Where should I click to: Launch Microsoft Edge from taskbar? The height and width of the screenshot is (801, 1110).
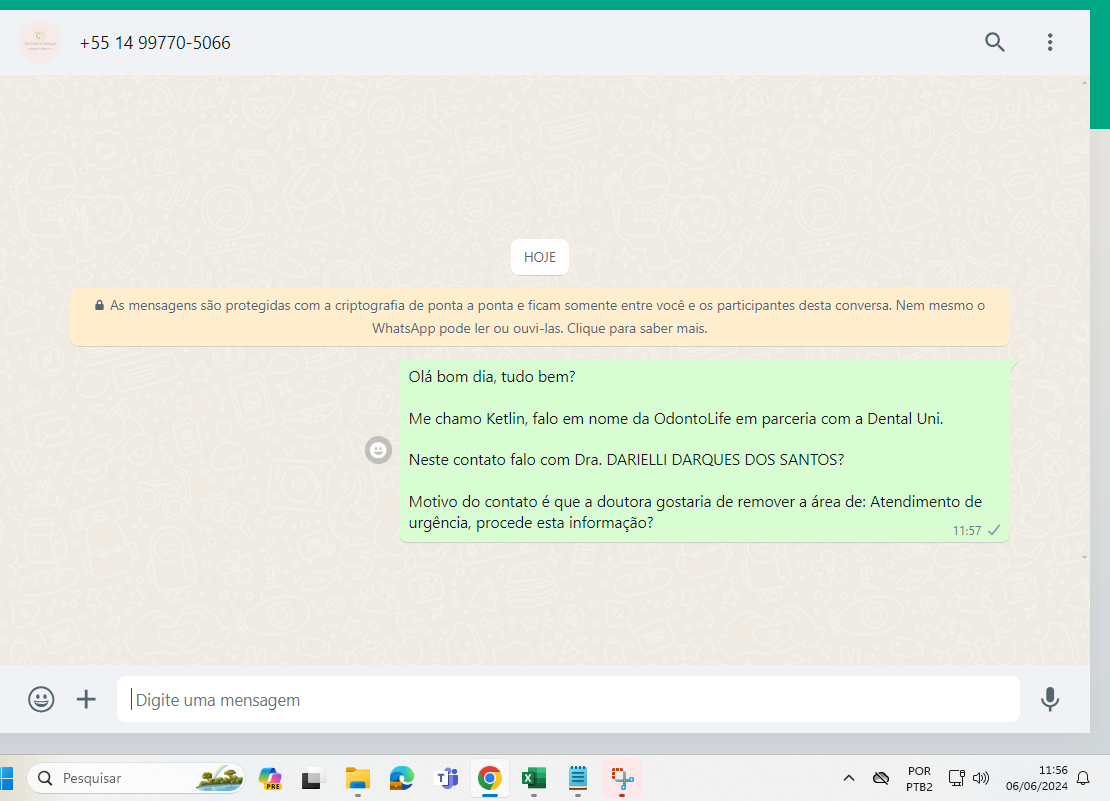(401, 778)
